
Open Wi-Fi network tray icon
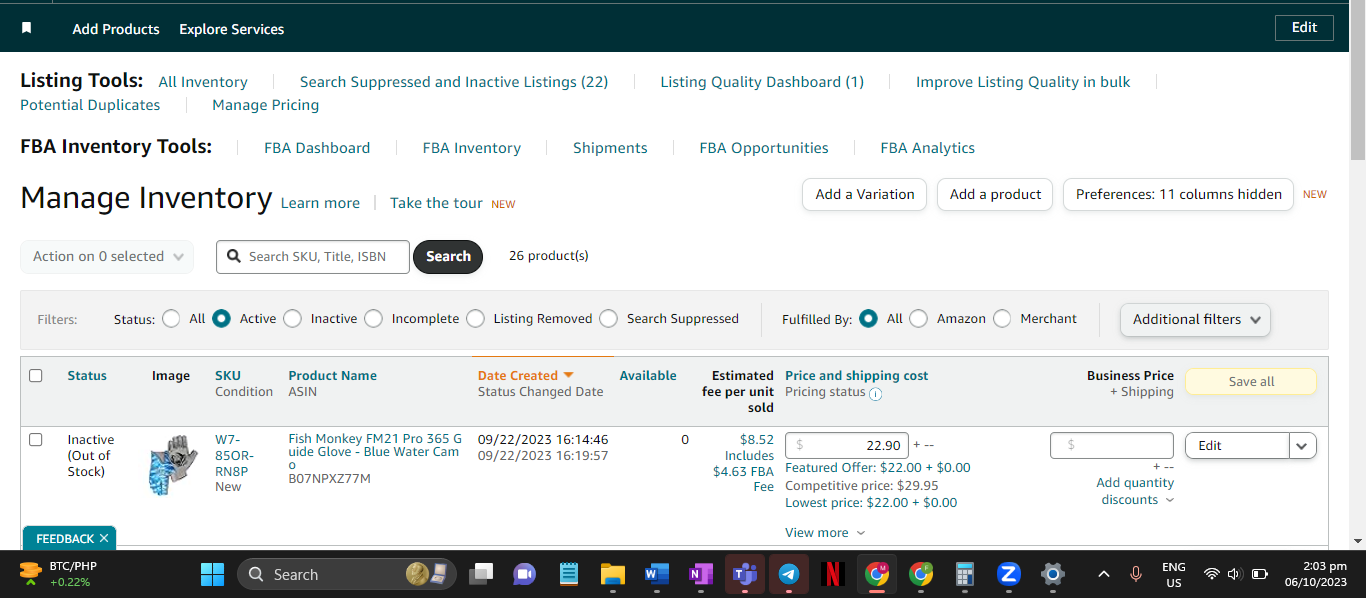pyautogui.click(x=1212, y=574)
